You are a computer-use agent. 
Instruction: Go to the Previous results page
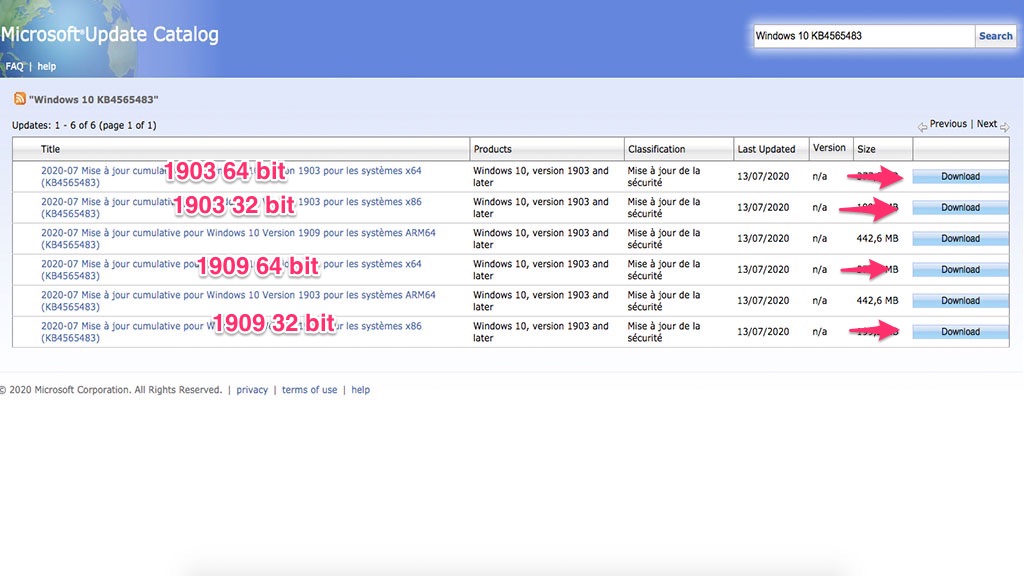click(948, 123)
